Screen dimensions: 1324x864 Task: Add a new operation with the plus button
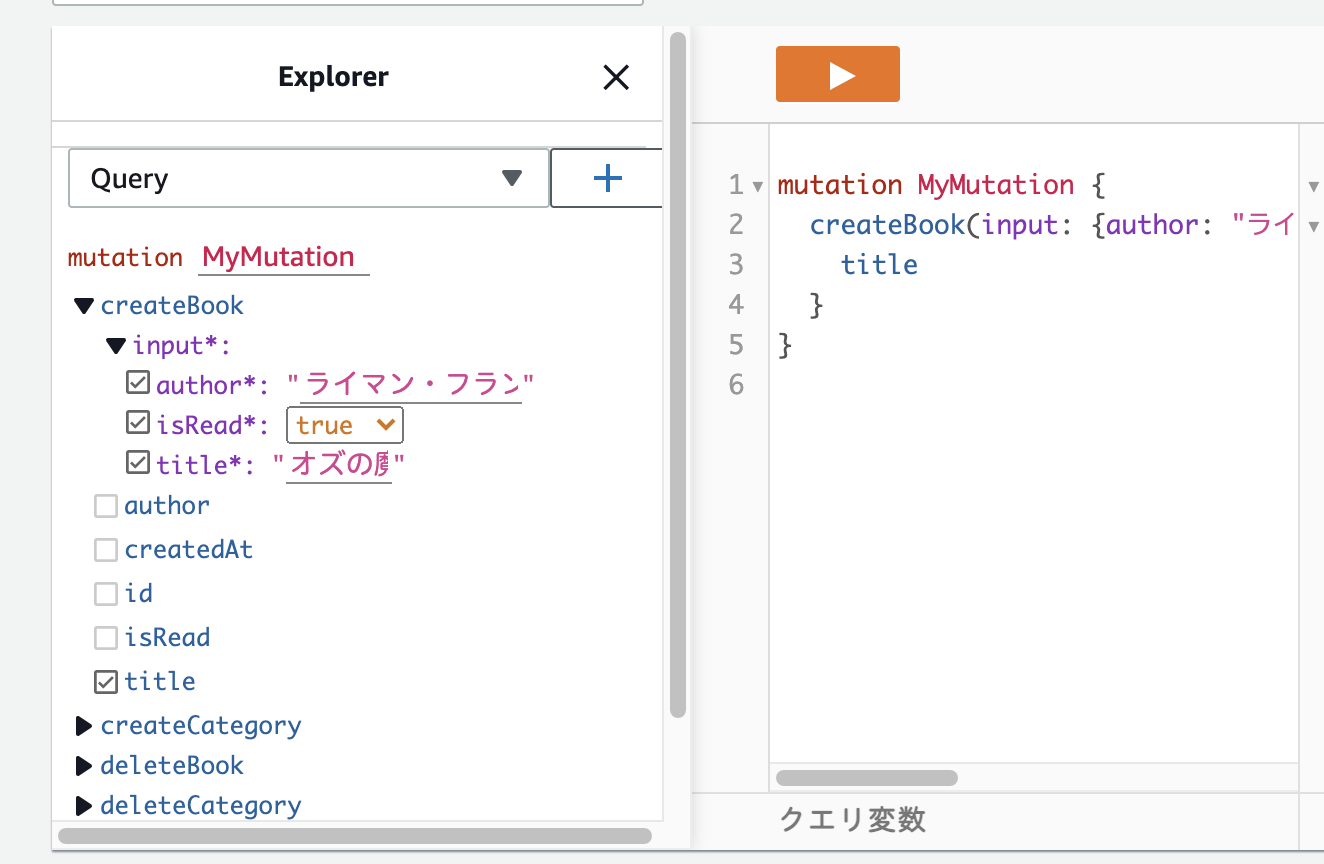pyautogui.click(x=607, y=179)
